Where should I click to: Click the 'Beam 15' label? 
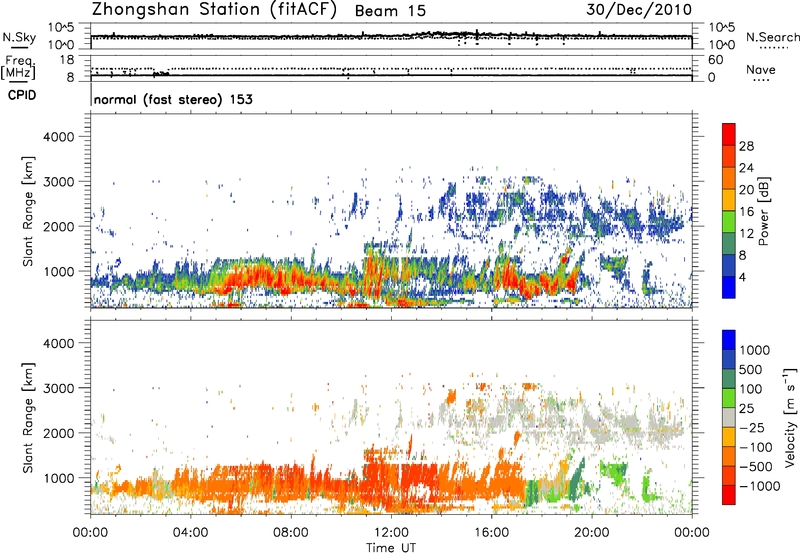[390, 11]
